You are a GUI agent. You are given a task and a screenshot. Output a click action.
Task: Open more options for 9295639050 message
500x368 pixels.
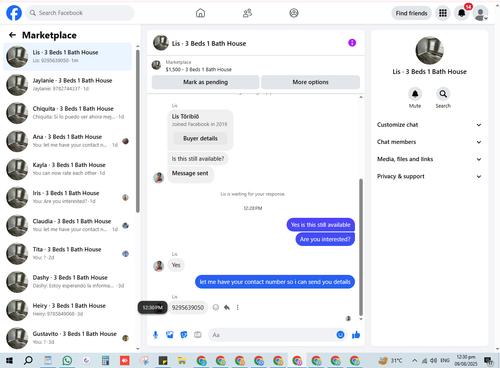tap(238, 307)
